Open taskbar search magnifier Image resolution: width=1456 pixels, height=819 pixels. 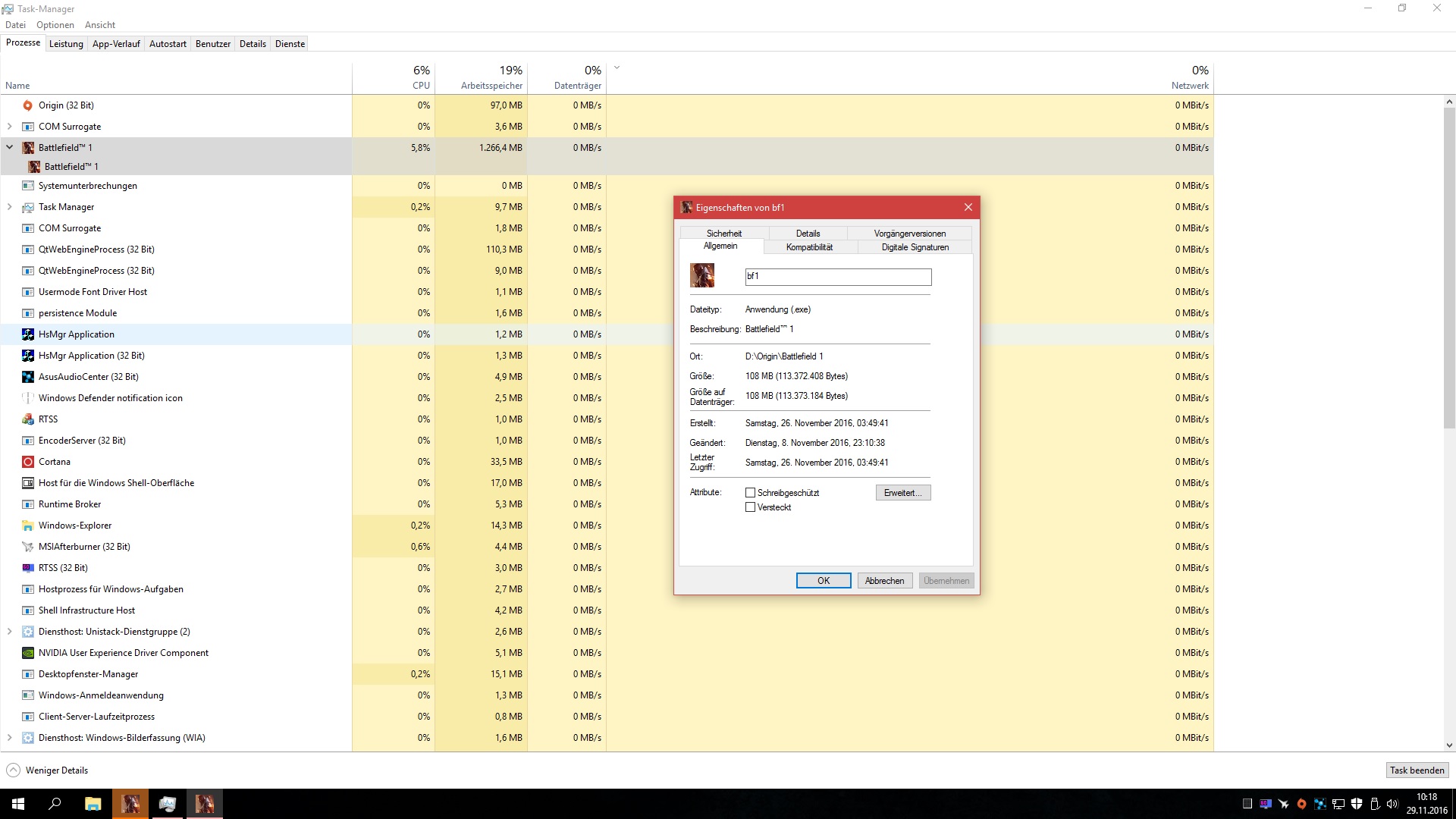pyautogui.click(x=55, y=804)
